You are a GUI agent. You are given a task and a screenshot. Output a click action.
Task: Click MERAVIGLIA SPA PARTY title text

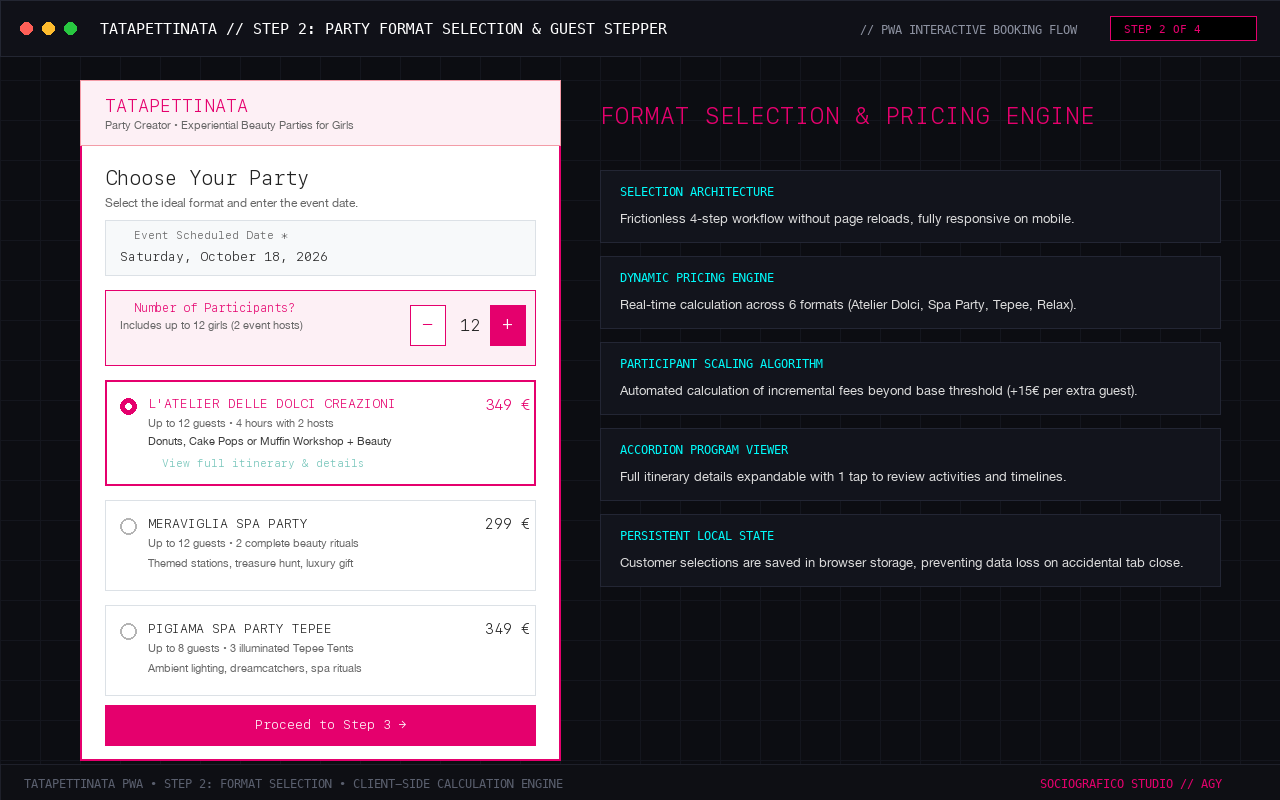tap(228, 524)
